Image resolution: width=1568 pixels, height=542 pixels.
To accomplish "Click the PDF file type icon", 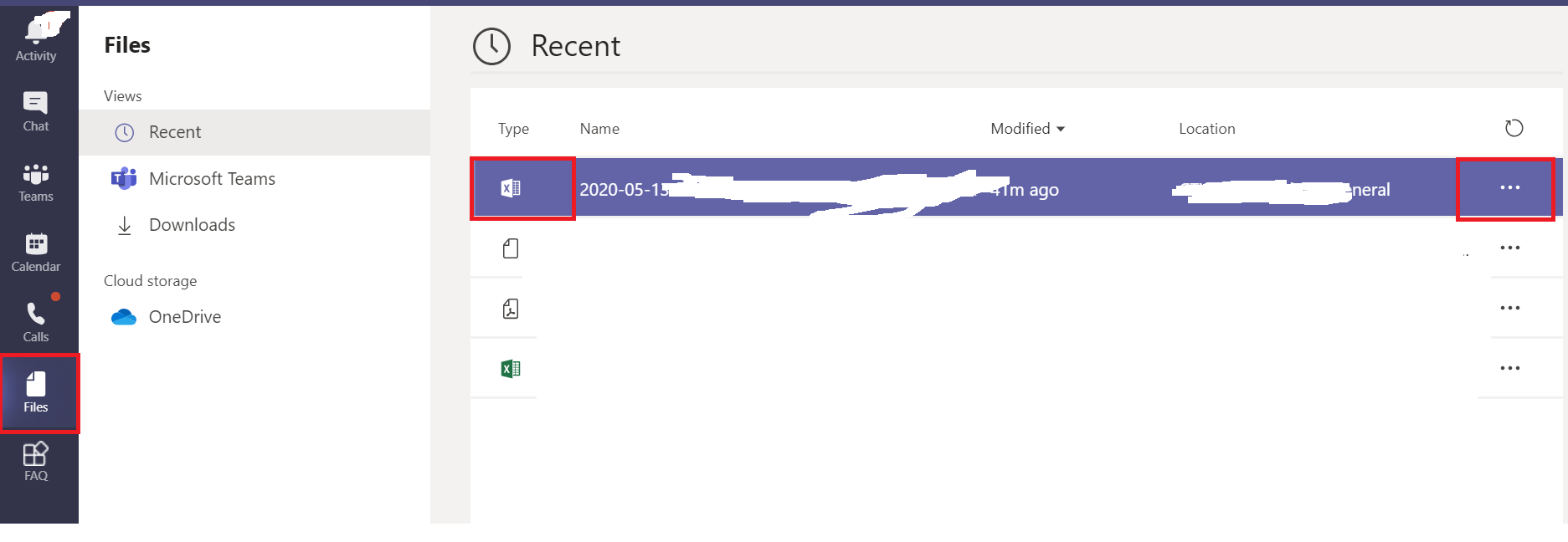I will click(511, 309).
